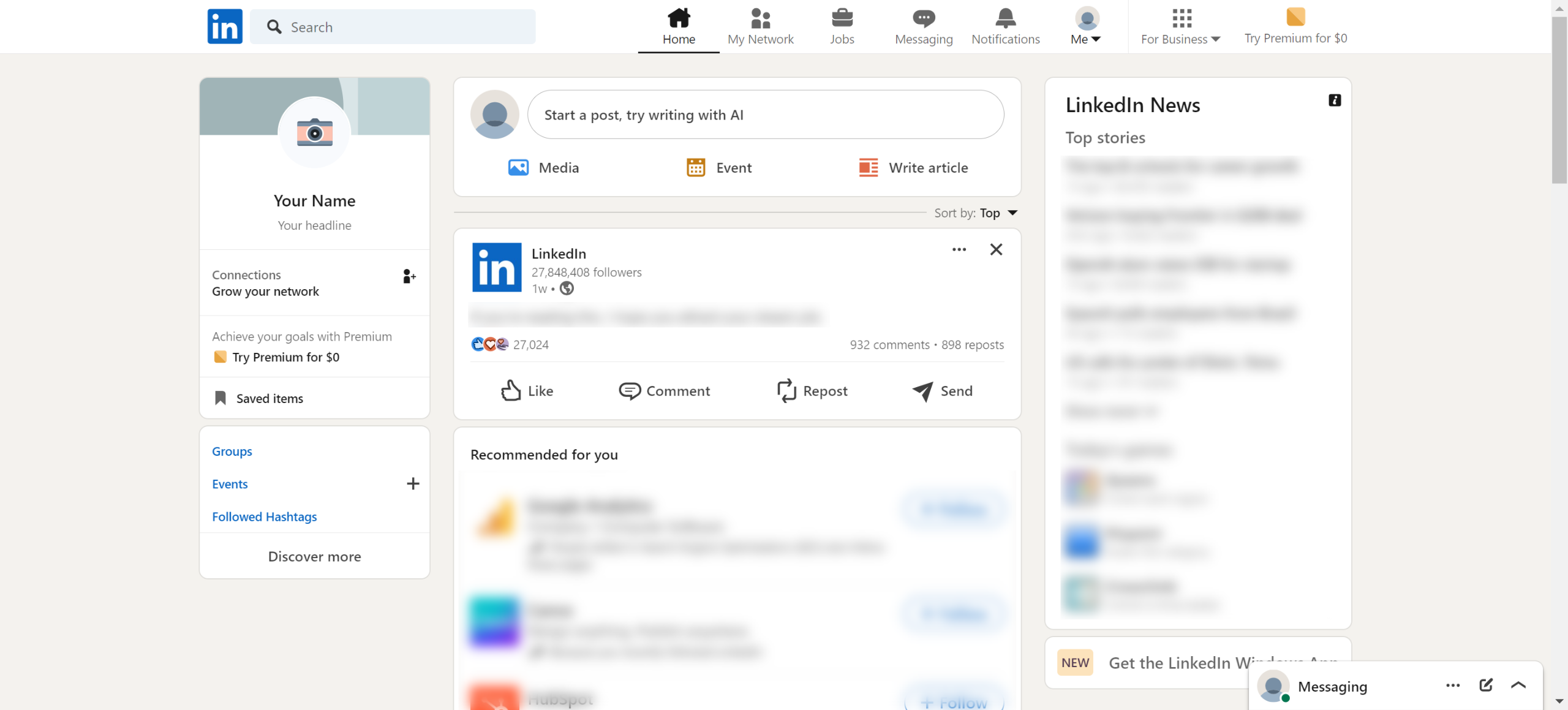The image size is (1568, 710).
Task: Dismiss the LinkedIn post with X
Action: 996,249
